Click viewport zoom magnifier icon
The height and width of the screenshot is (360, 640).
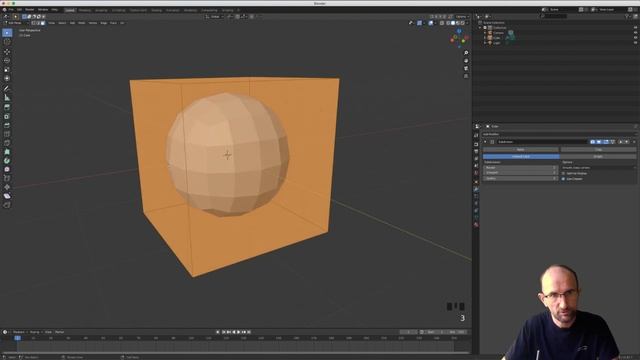point(466,53)
